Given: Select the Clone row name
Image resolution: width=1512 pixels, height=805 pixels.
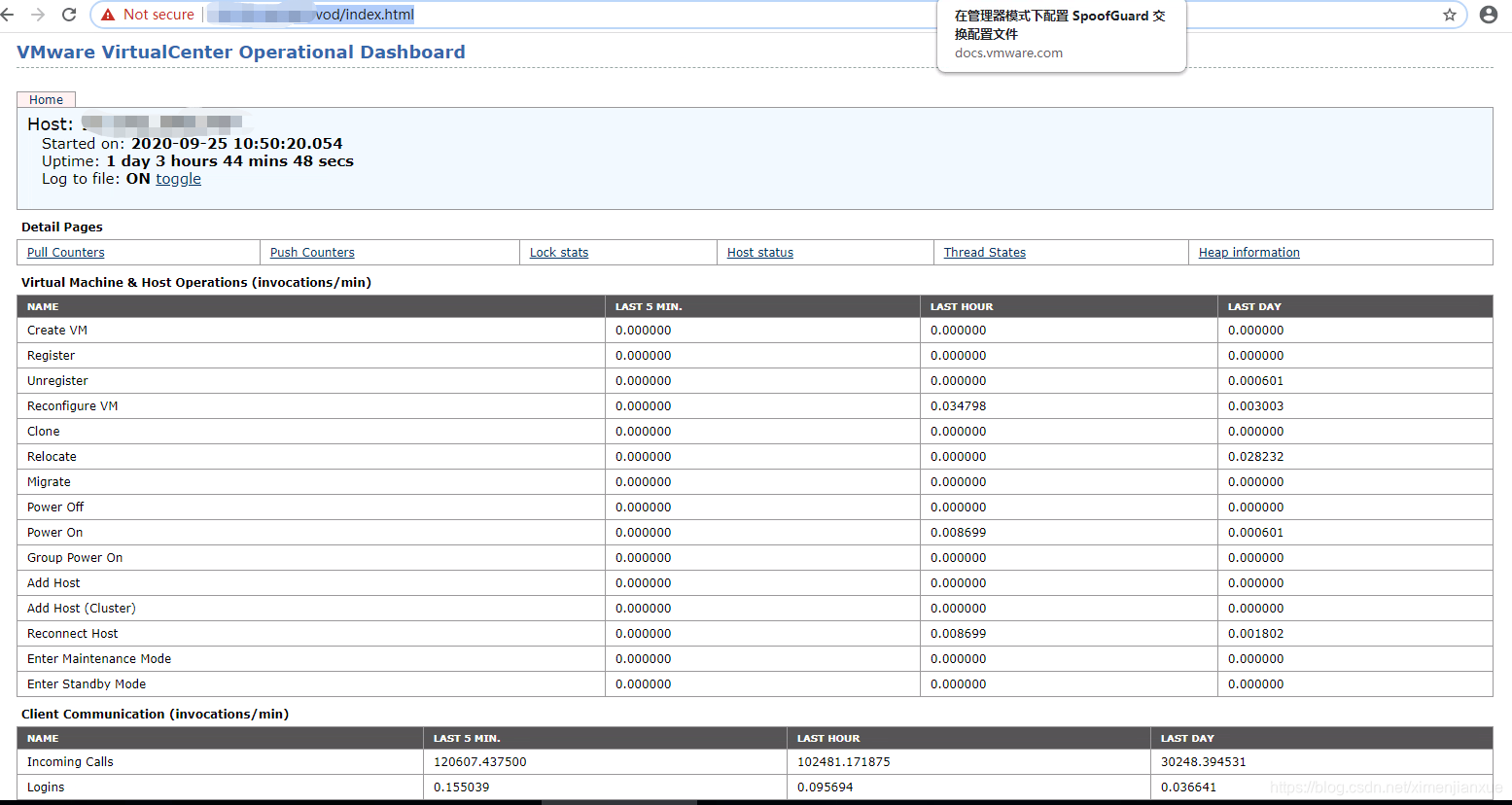Looking at the screenshot, I should pos(43,432).
